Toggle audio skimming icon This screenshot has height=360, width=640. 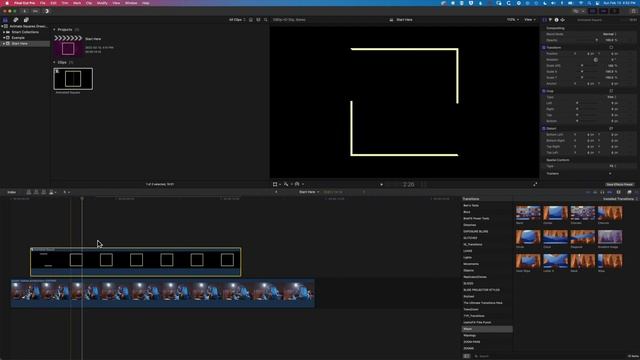click(595, 192)
